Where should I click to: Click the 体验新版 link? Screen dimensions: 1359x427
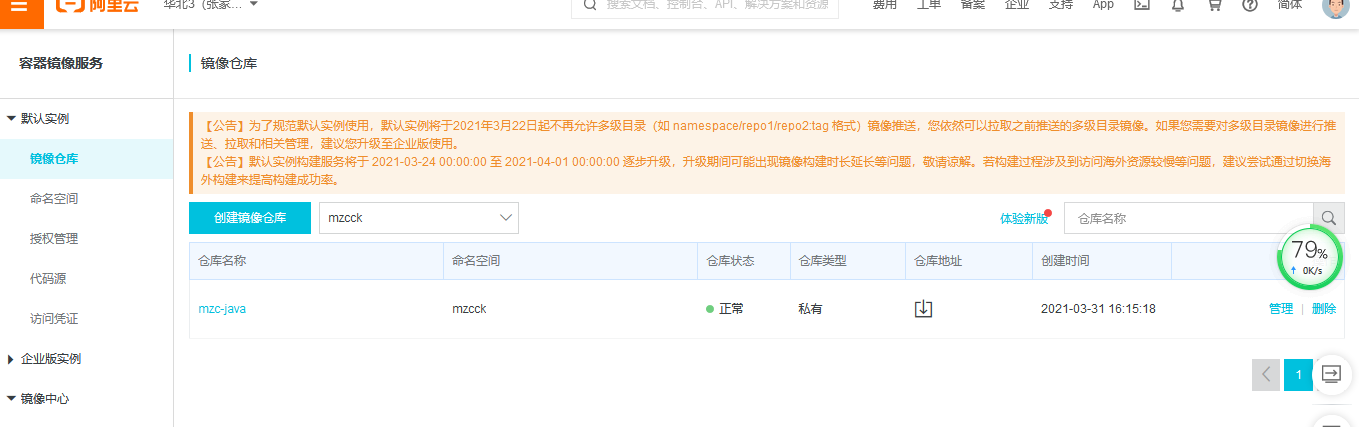click(x=1024, y=218)
